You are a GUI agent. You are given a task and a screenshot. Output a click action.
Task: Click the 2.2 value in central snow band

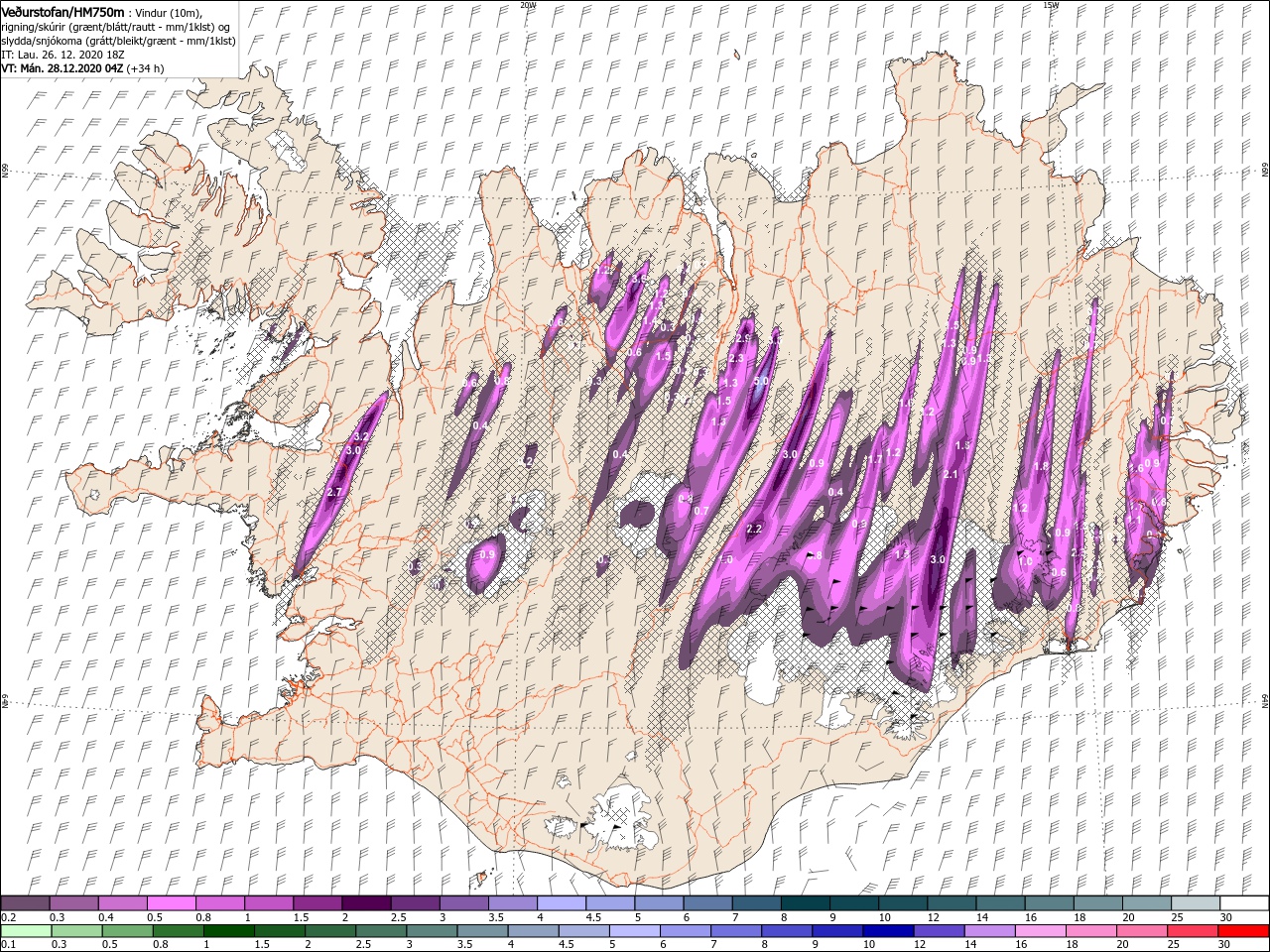[x=753, y=529]
